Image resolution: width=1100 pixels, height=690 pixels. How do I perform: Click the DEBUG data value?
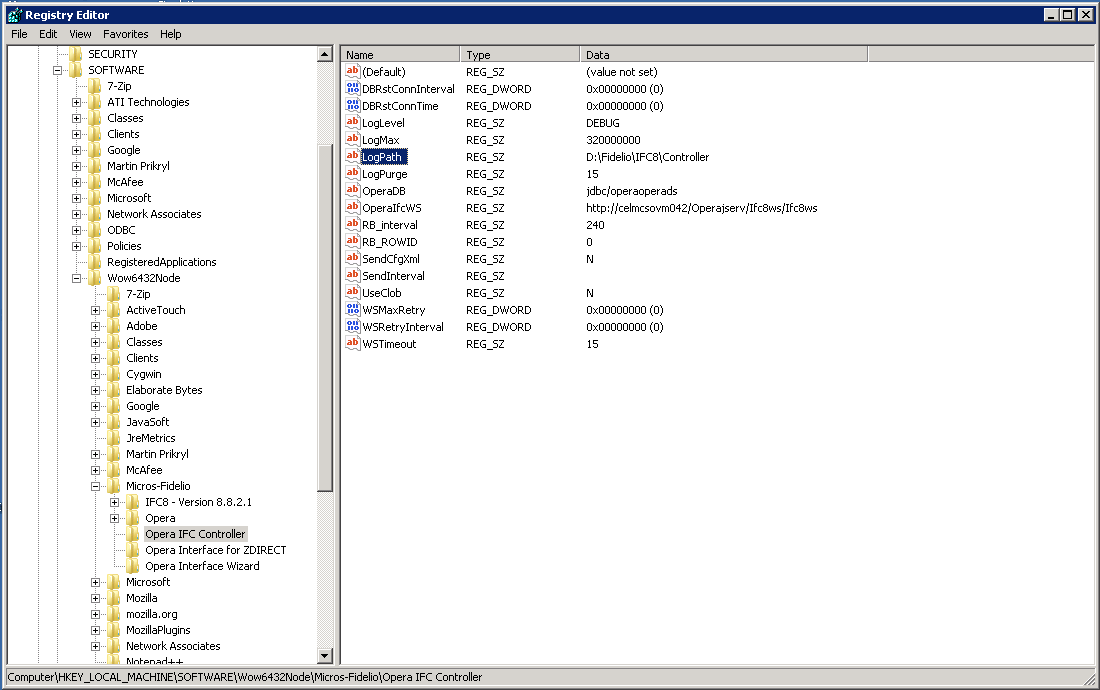coord(603,123)
